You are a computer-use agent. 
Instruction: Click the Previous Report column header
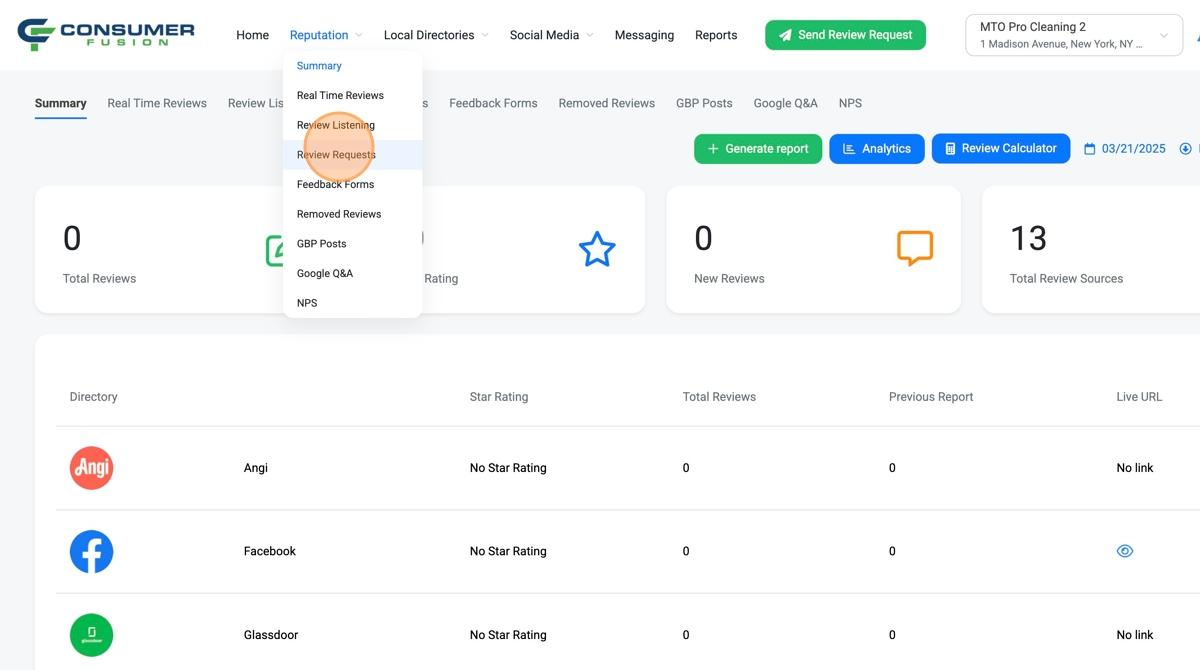(x=931, y=397)
